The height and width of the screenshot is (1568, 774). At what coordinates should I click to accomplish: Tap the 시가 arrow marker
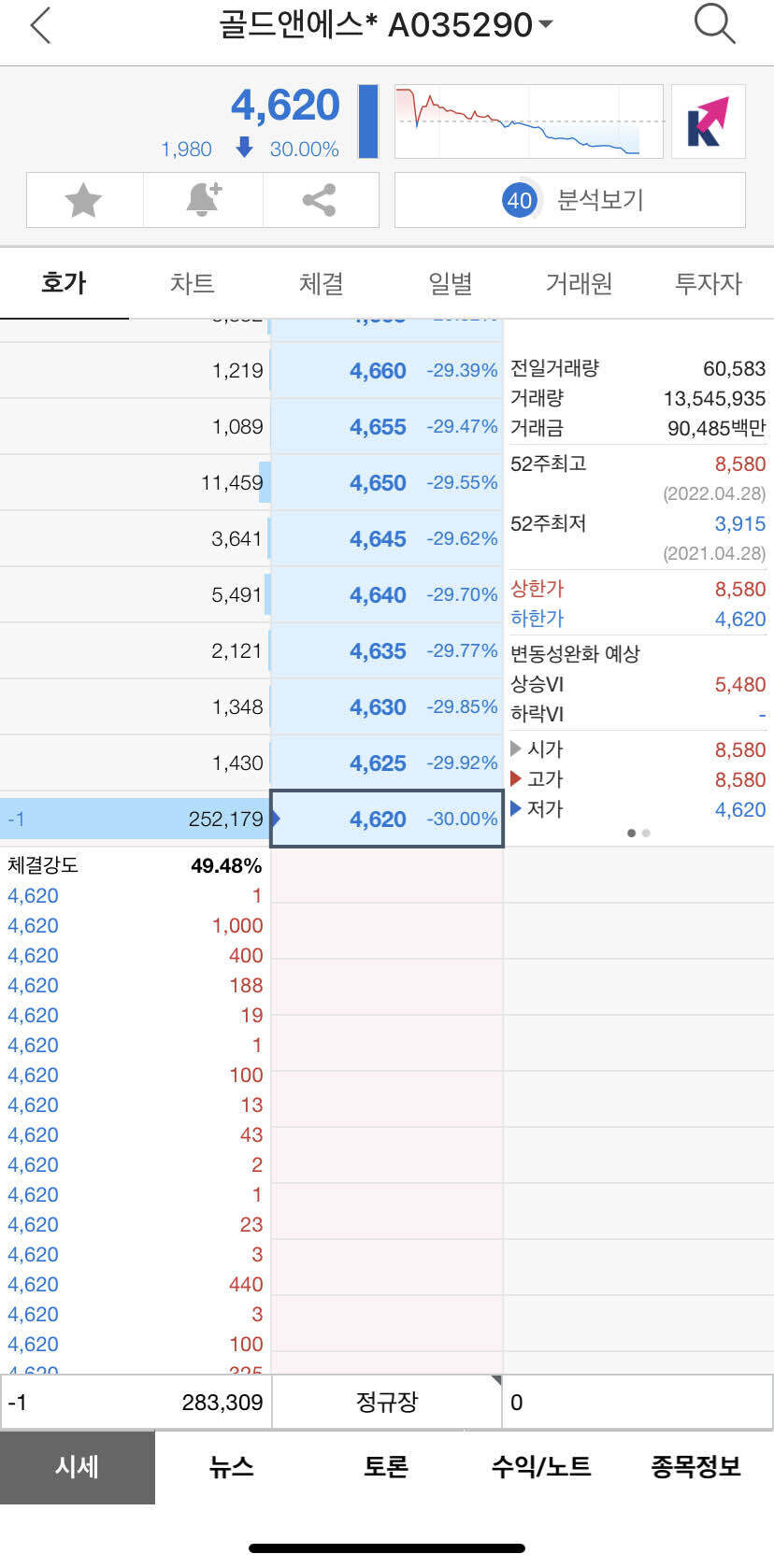(x=515, y=748)
